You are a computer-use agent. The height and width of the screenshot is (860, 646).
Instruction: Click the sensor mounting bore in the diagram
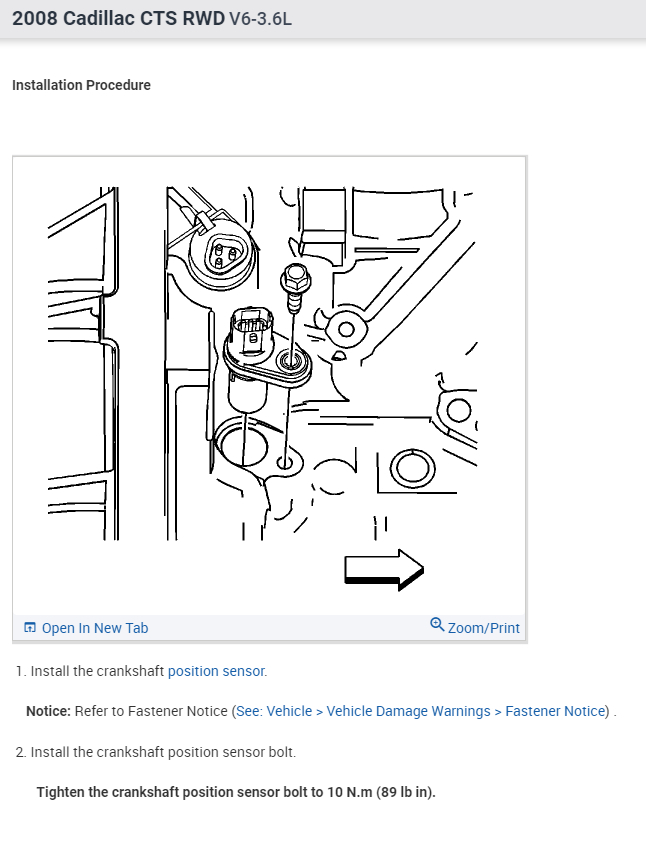[242, 442]
